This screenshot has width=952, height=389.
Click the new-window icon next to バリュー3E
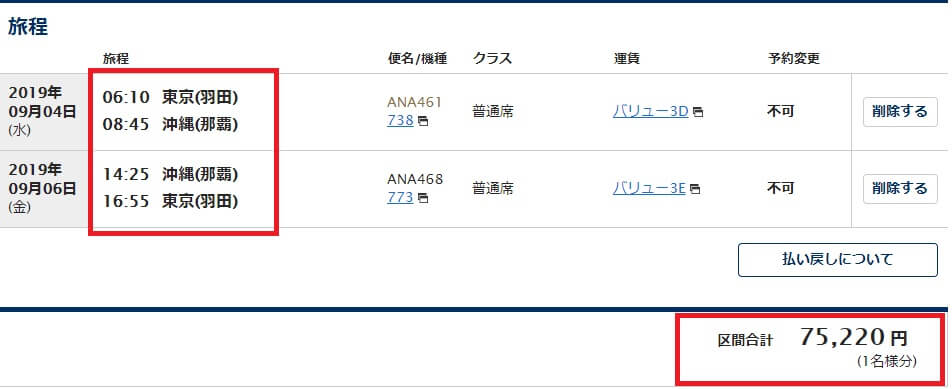point(695,189)
